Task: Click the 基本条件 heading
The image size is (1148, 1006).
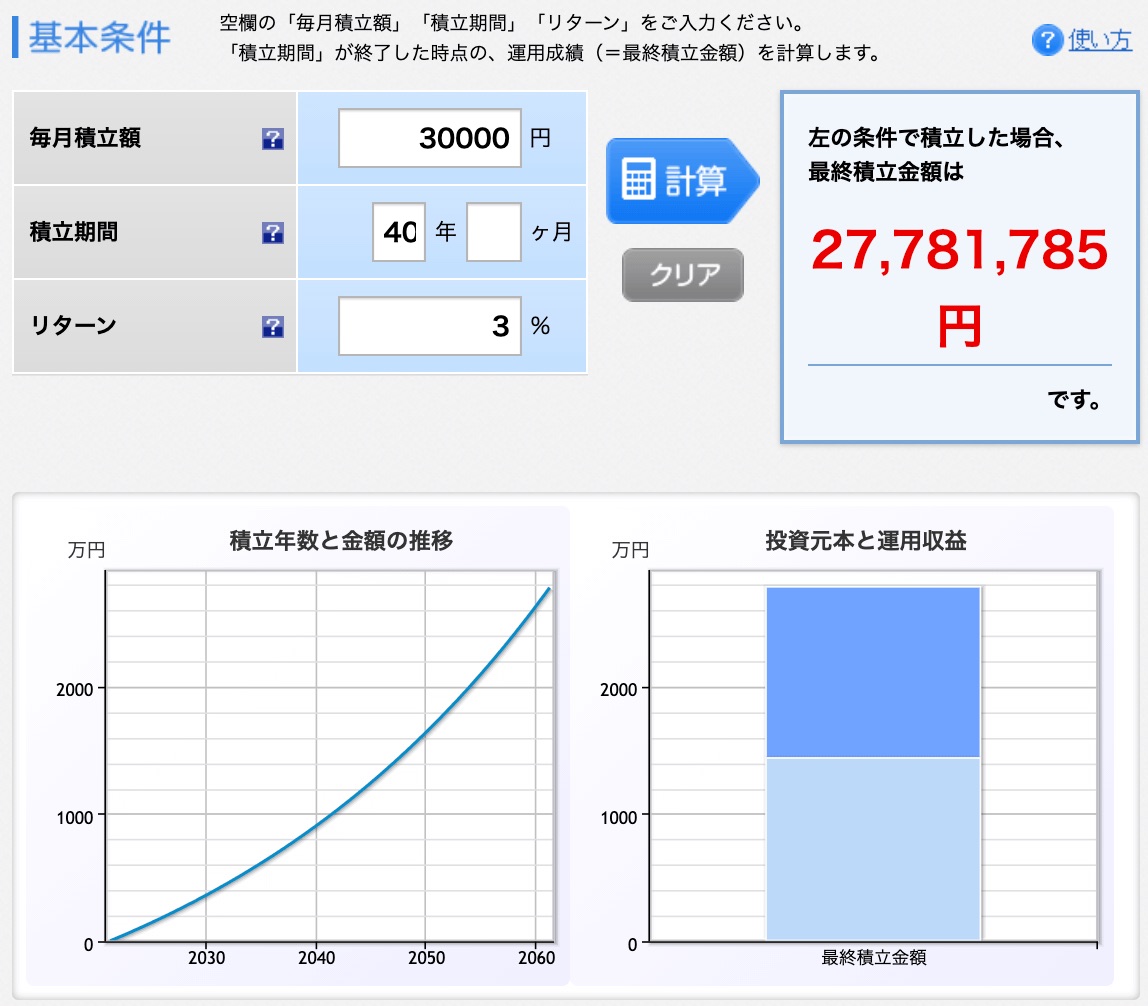Action: [99, 38]
